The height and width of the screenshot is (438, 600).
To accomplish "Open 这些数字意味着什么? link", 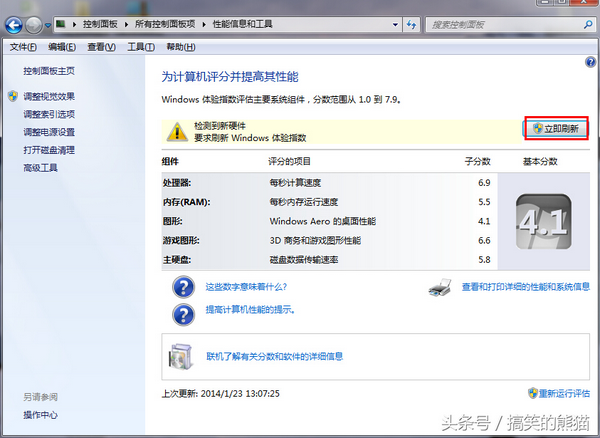I will click(x=246, y=287).
